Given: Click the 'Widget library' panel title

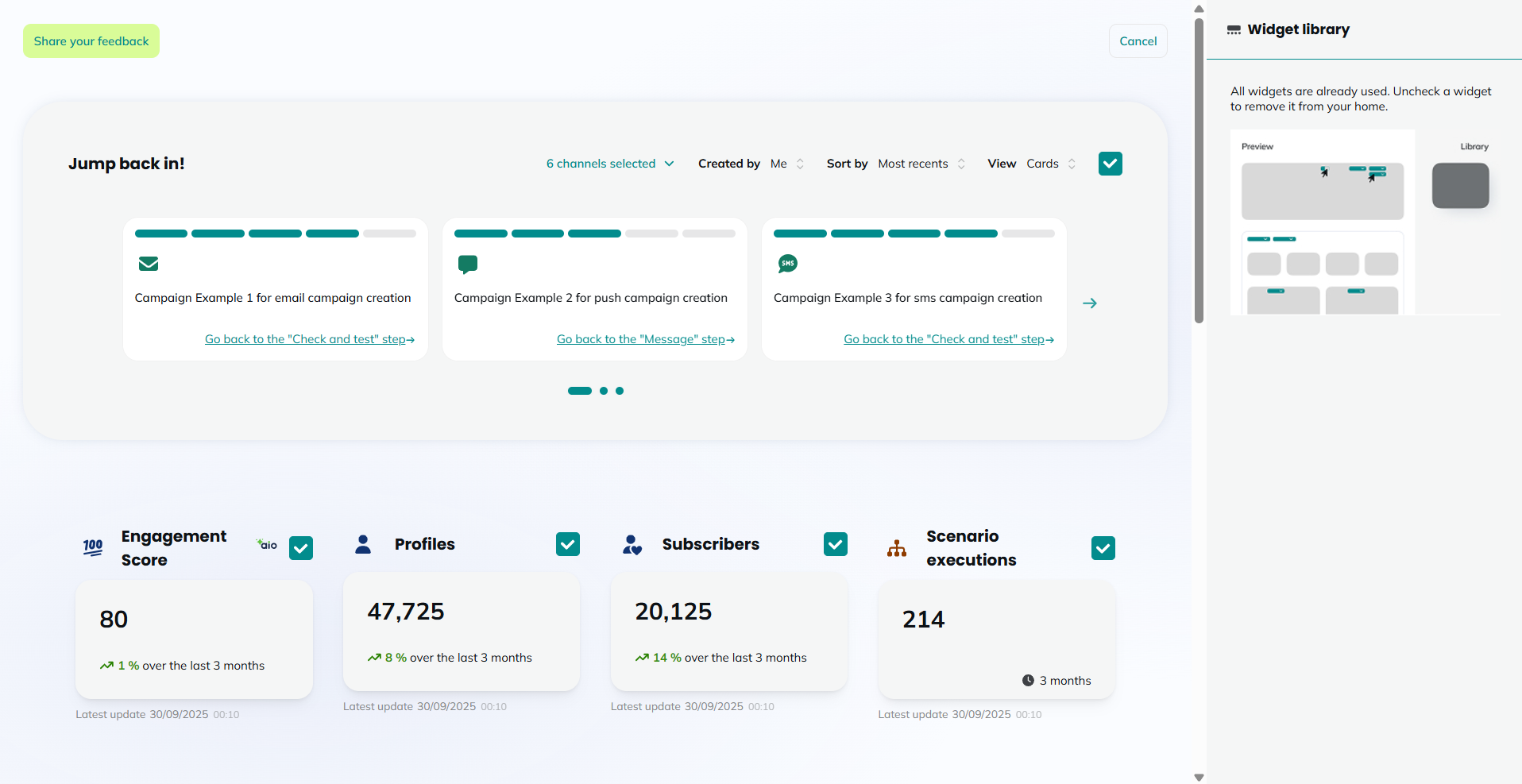Looking at the screenshot, I should click(1299, 29).
